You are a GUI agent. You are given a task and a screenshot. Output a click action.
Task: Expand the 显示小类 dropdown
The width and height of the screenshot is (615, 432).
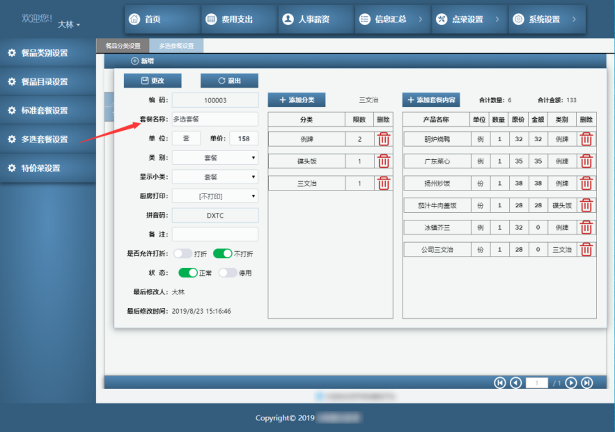point(215,176)
